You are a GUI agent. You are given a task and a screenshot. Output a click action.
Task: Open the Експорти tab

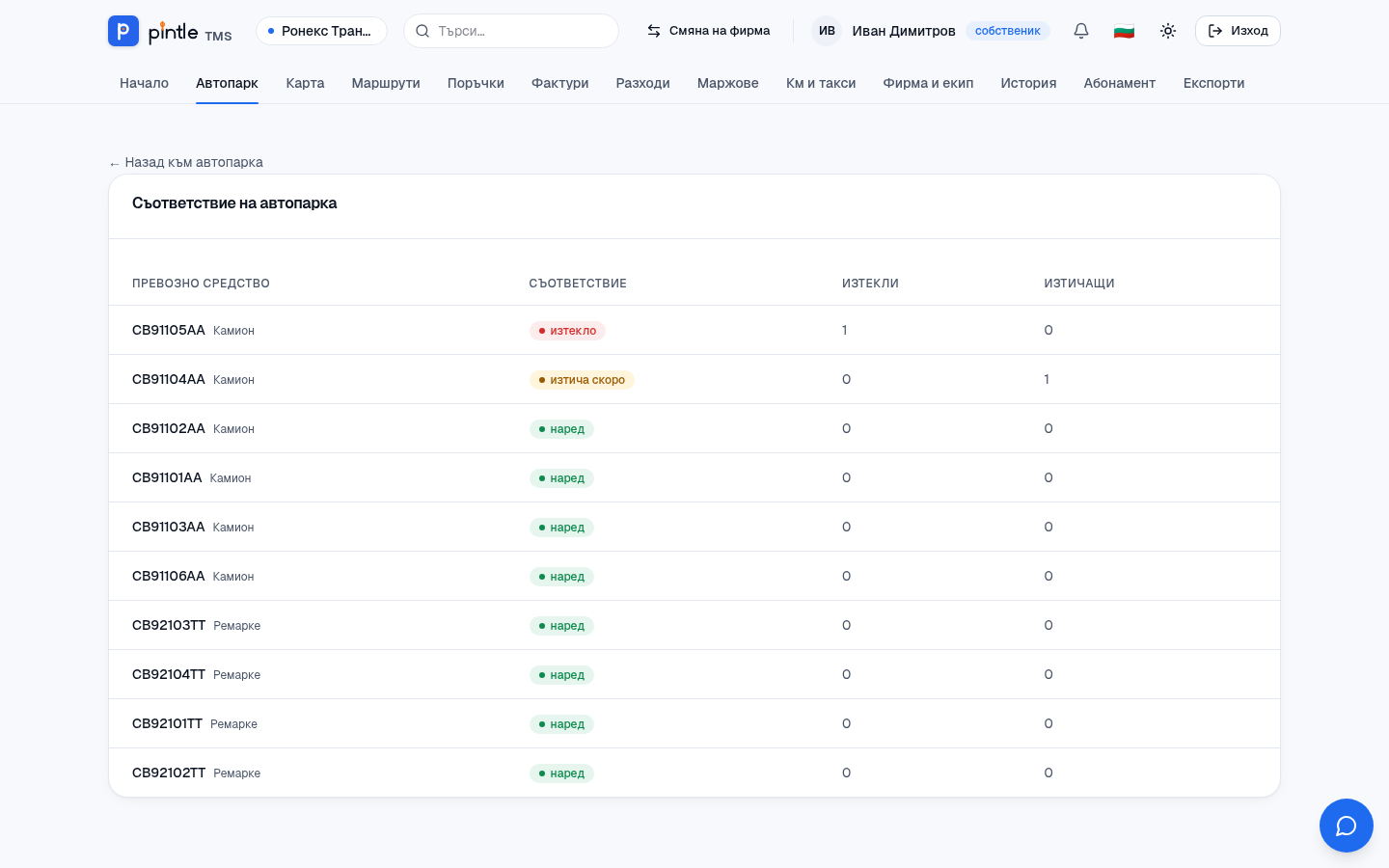pos(1213,83)
